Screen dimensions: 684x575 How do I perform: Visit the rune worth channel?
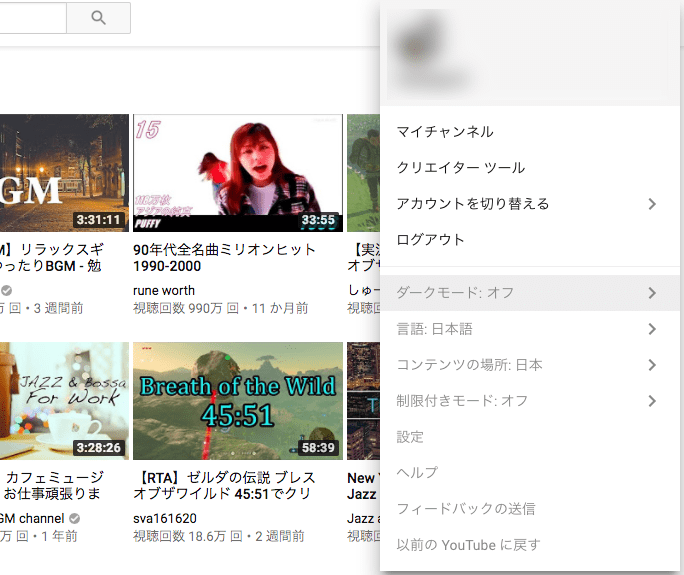[x=164, y=291]
